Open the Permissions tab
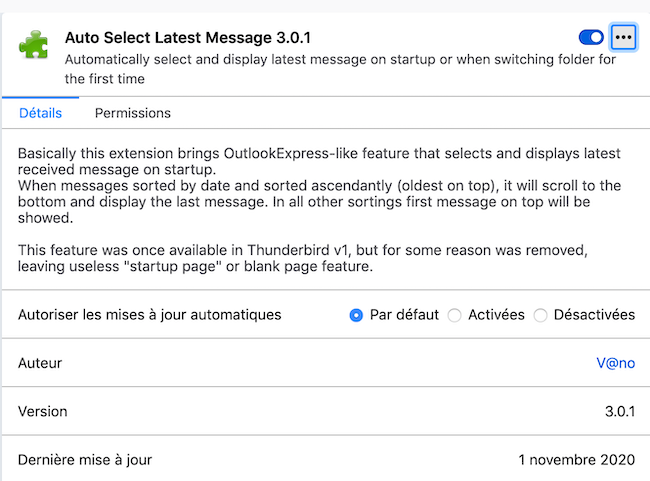 (133, 113)
